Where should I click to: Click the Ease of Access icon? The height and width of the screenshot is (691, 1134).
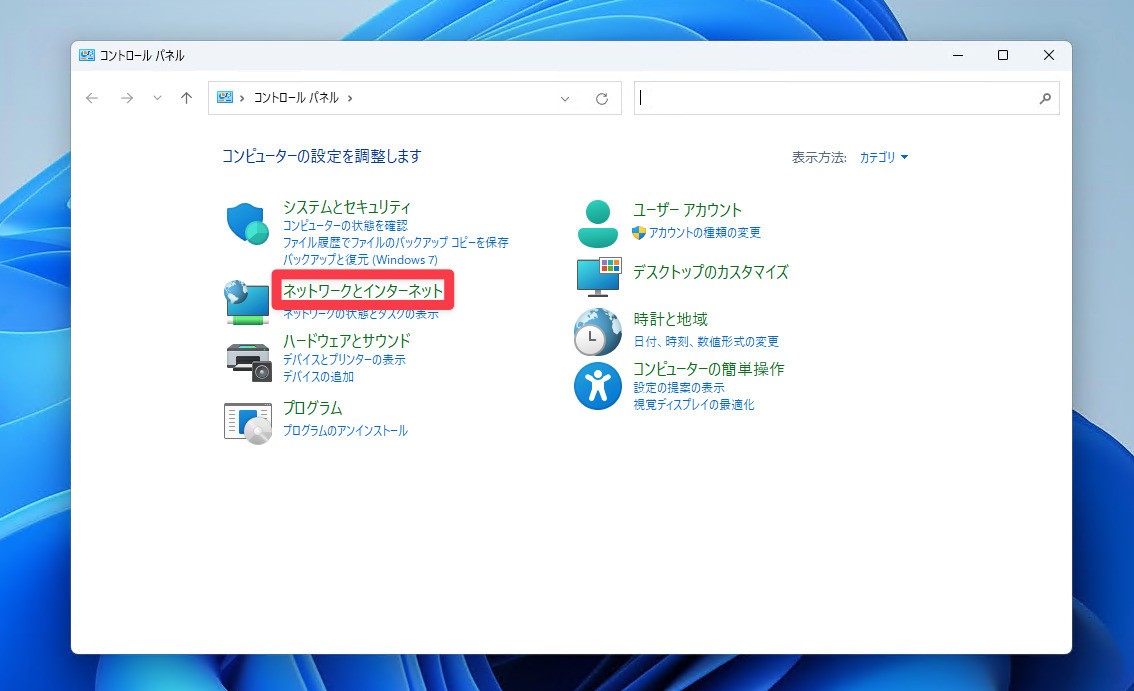pos(598,386)
